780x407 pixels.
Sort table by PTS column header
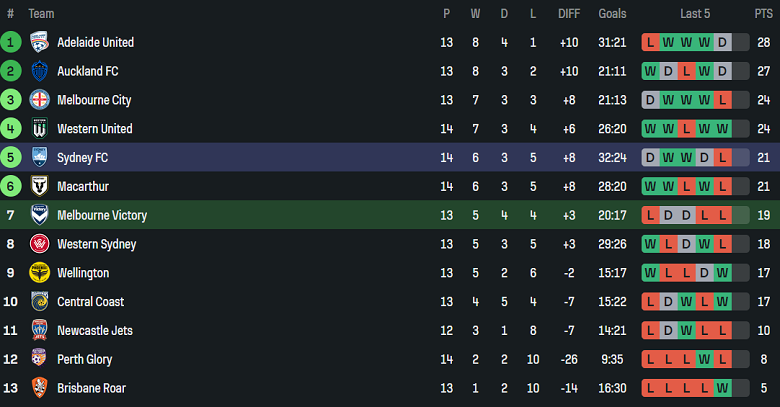pyautogui.click(x=763, y=14)
